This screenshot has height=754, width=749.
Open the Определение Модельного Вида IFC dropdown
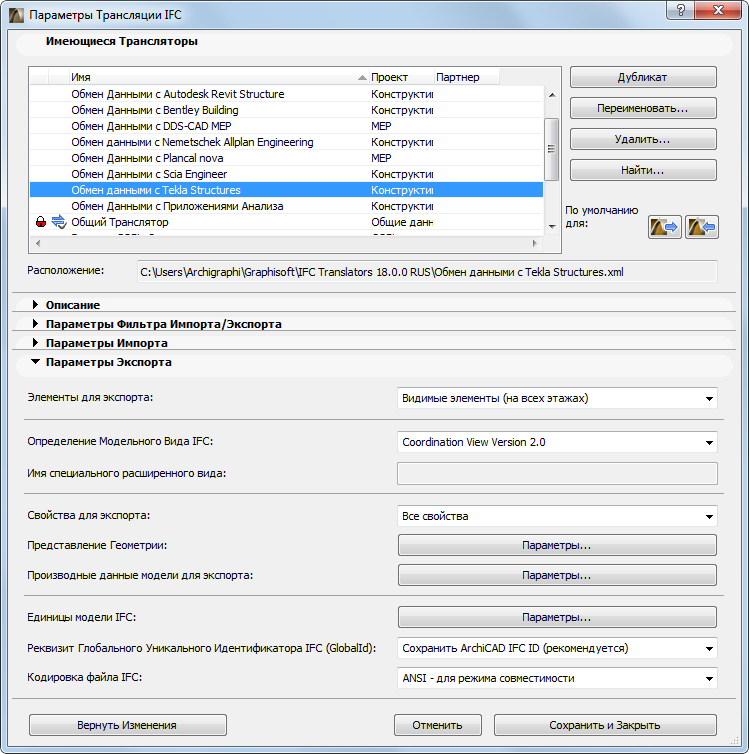point(557,442)
